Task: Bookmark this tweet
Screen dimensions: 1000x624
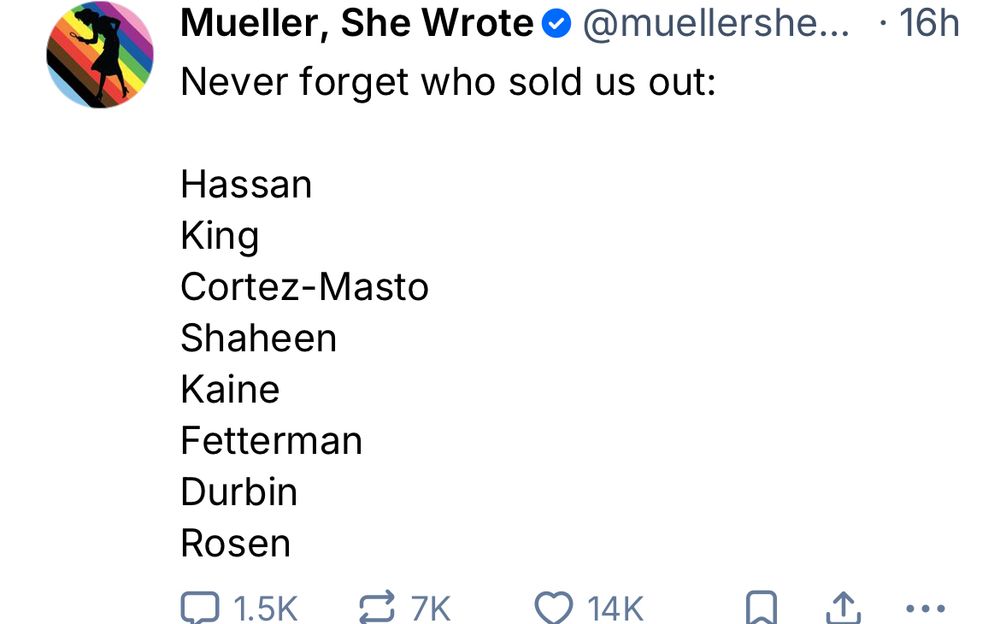Action: 762,606
